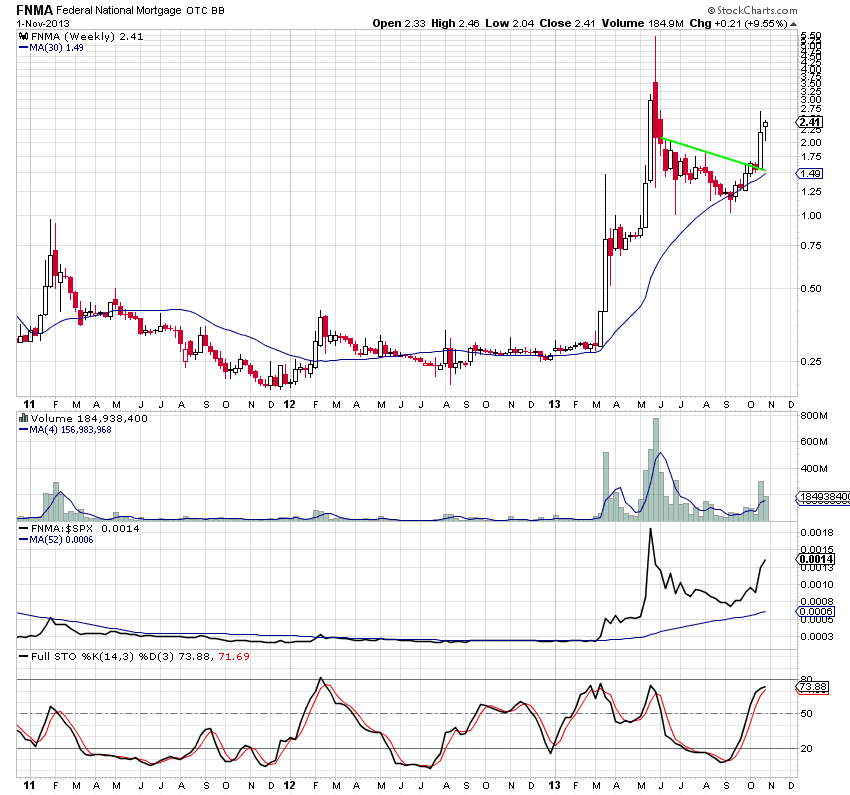
Task: Click the FNMA (Weekly) 2.41 chart legend
Action: 81,36
